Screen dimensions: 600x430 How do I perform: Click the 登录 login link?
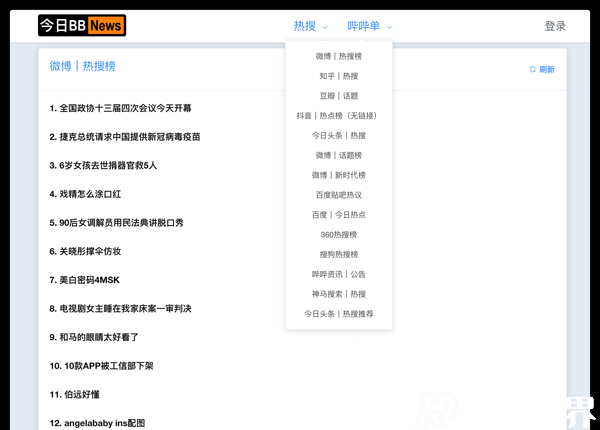coord(555,26)
